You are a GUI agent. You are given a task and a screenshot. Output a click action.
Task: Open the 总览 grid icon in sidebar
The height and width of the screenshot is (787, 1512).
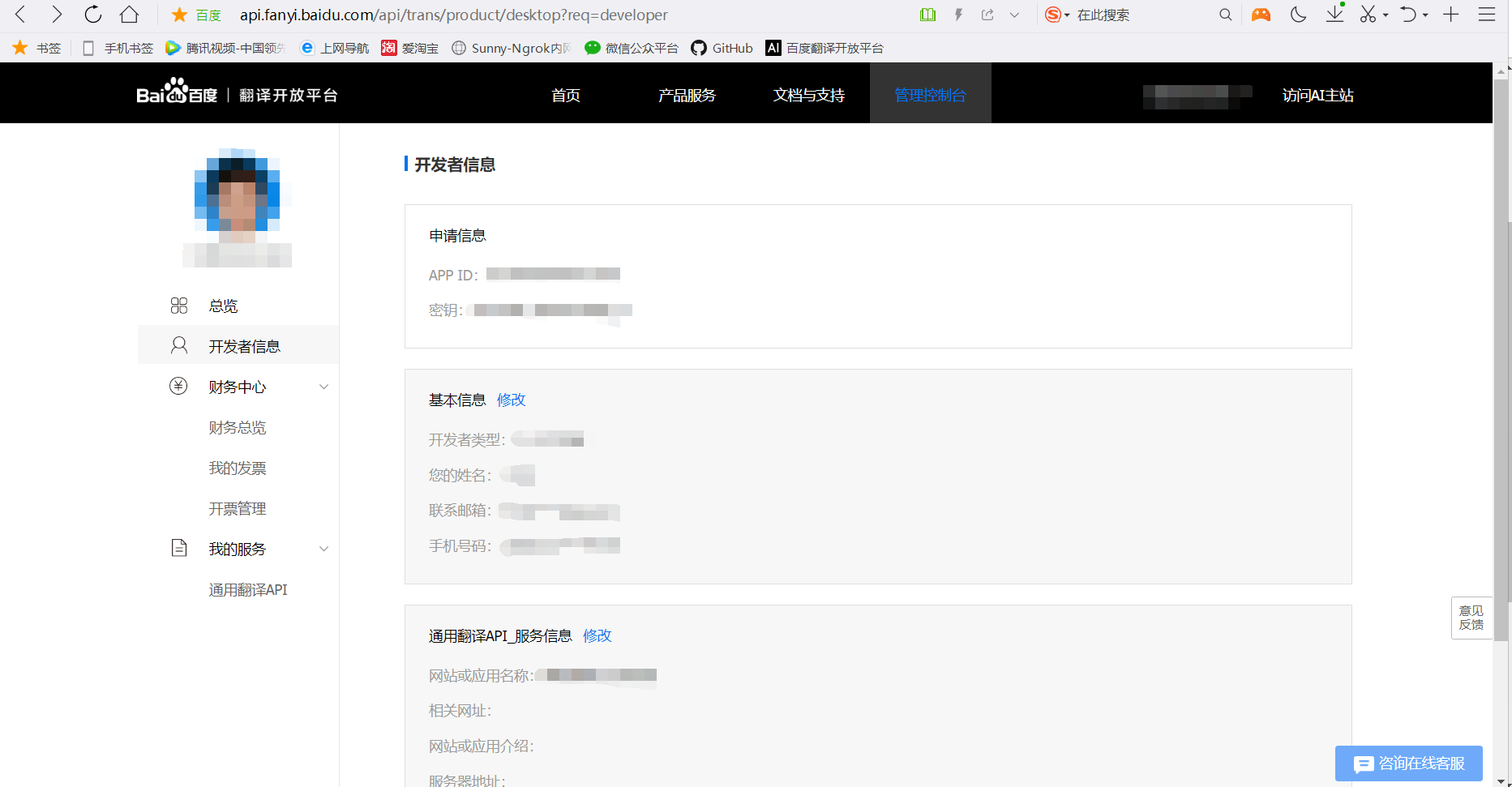(179, 305)
